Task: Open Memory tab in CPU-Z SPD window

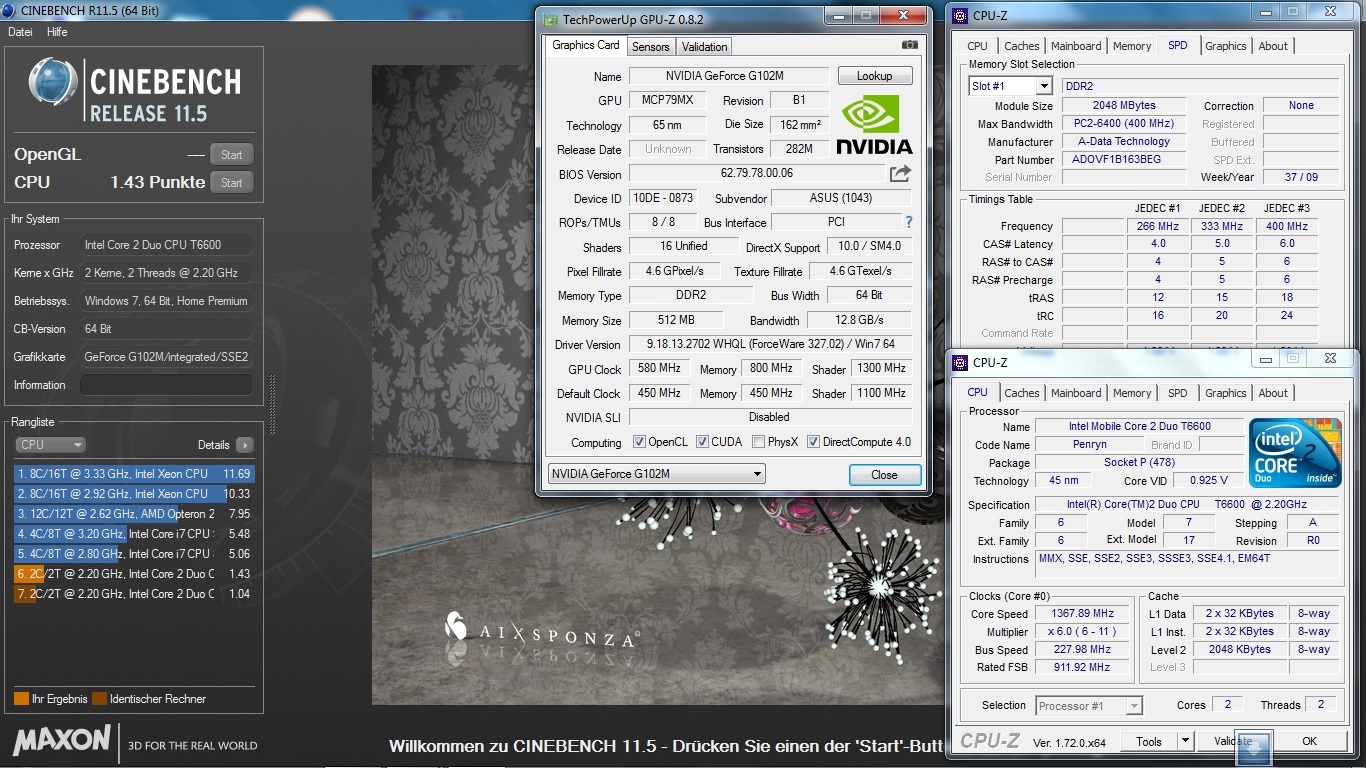Action: [x=1132, y=46]
